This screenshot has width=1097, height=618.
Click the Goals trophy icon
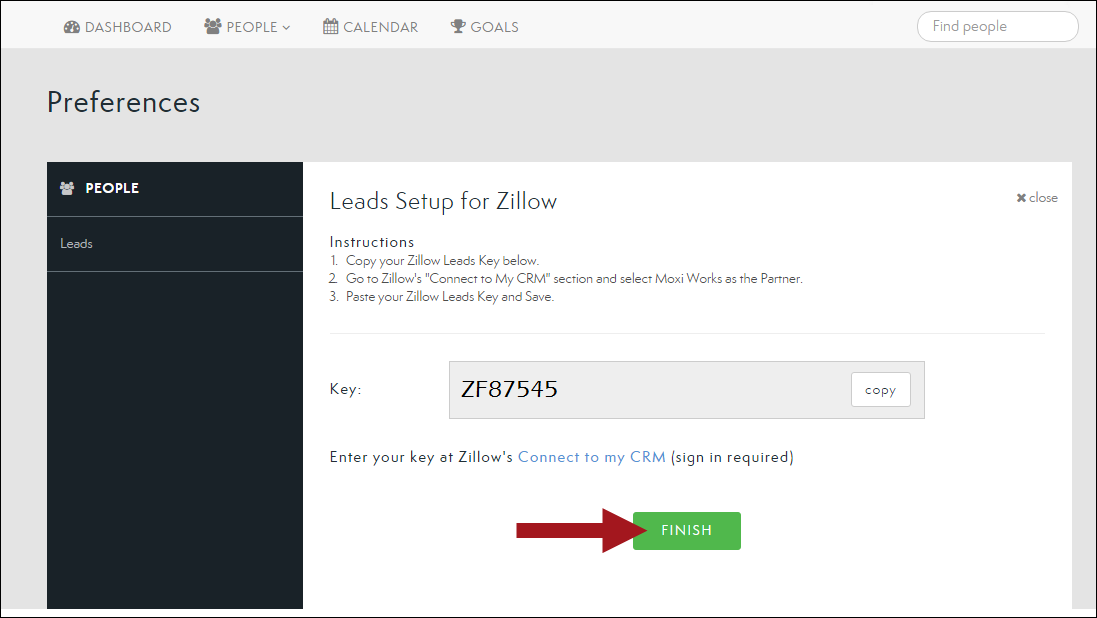(x=458, y=27)
